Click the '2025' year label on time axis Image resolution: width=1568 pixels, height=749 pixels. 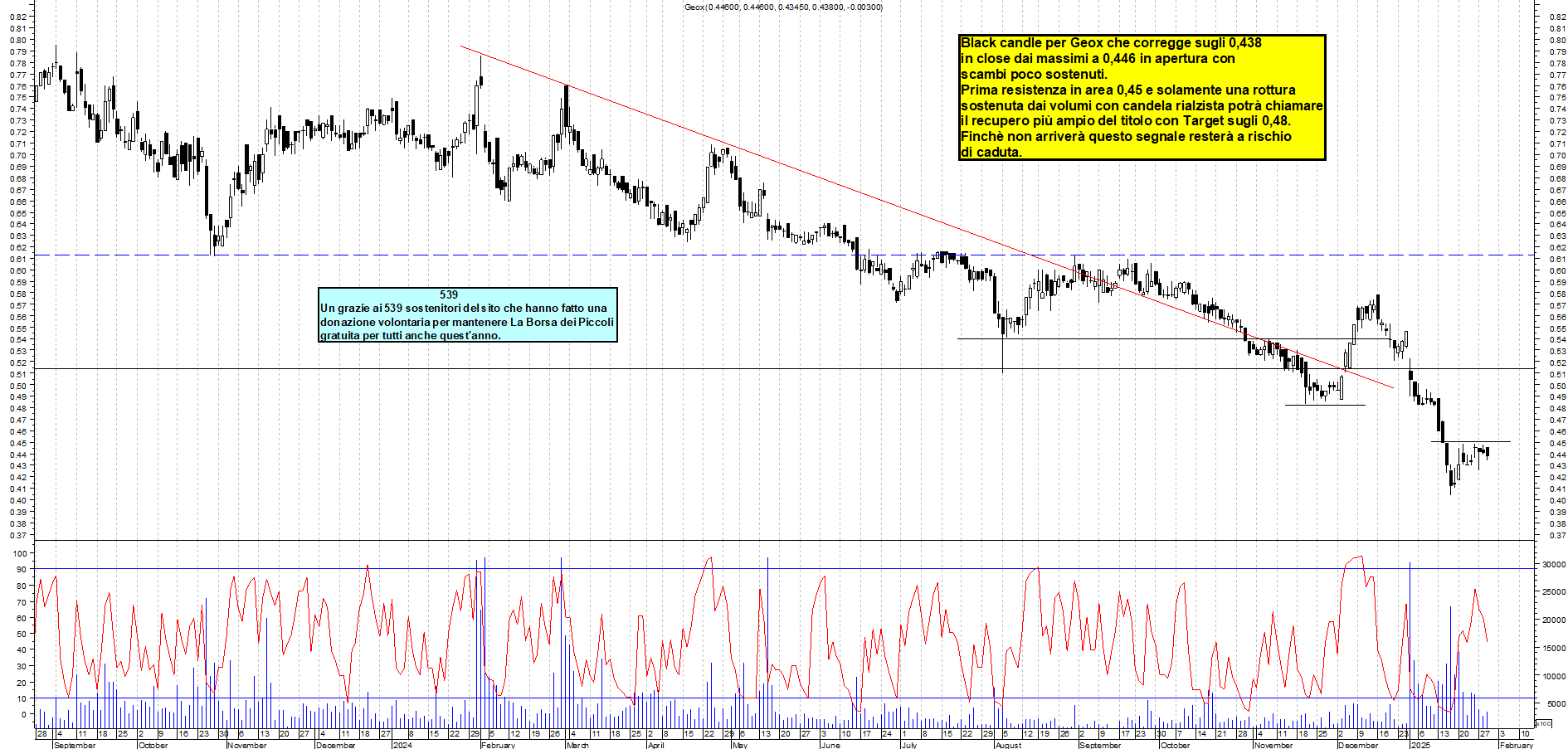click(1420, 745)
